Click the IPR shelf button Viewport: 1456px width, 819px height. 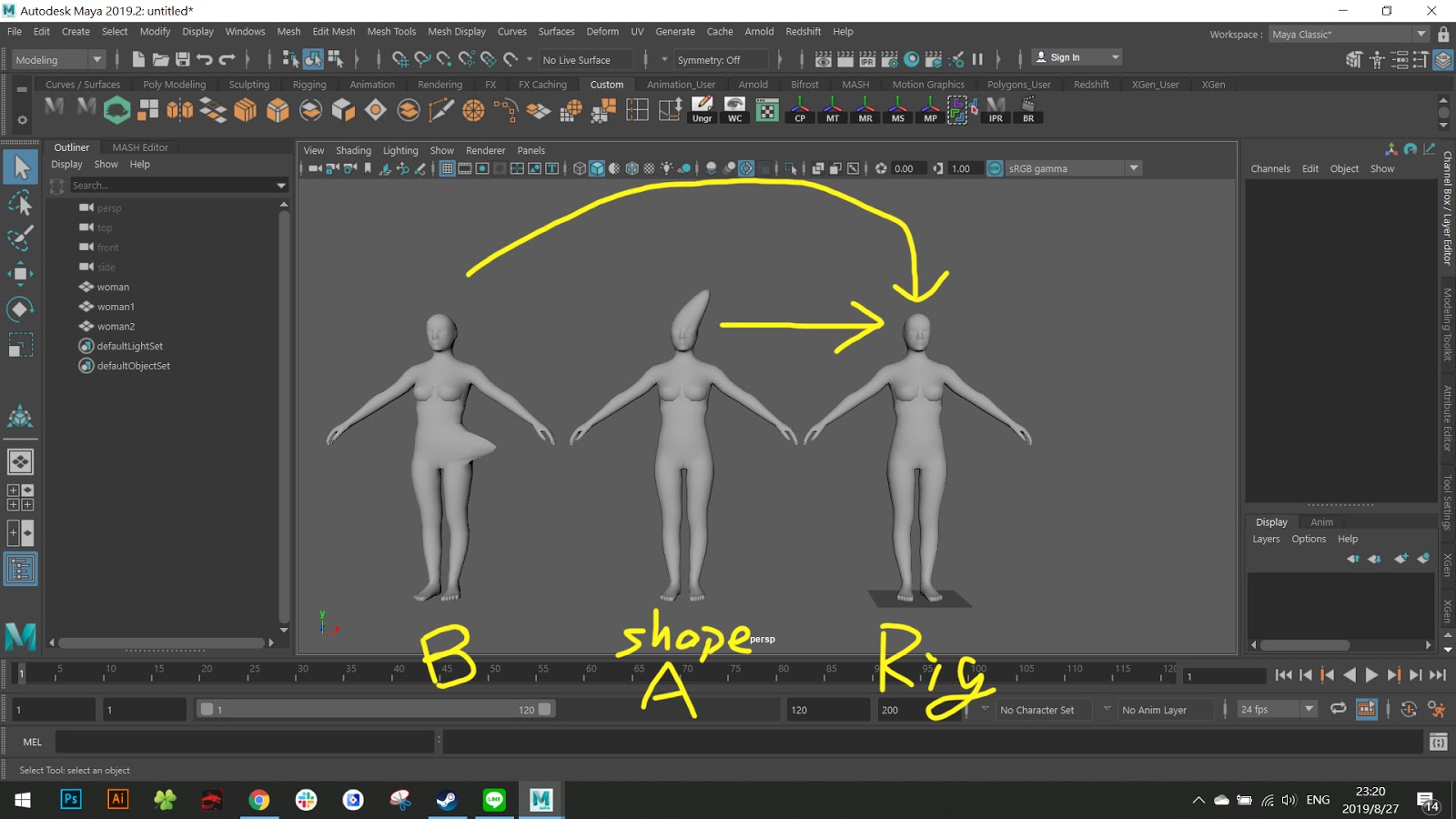996,110
